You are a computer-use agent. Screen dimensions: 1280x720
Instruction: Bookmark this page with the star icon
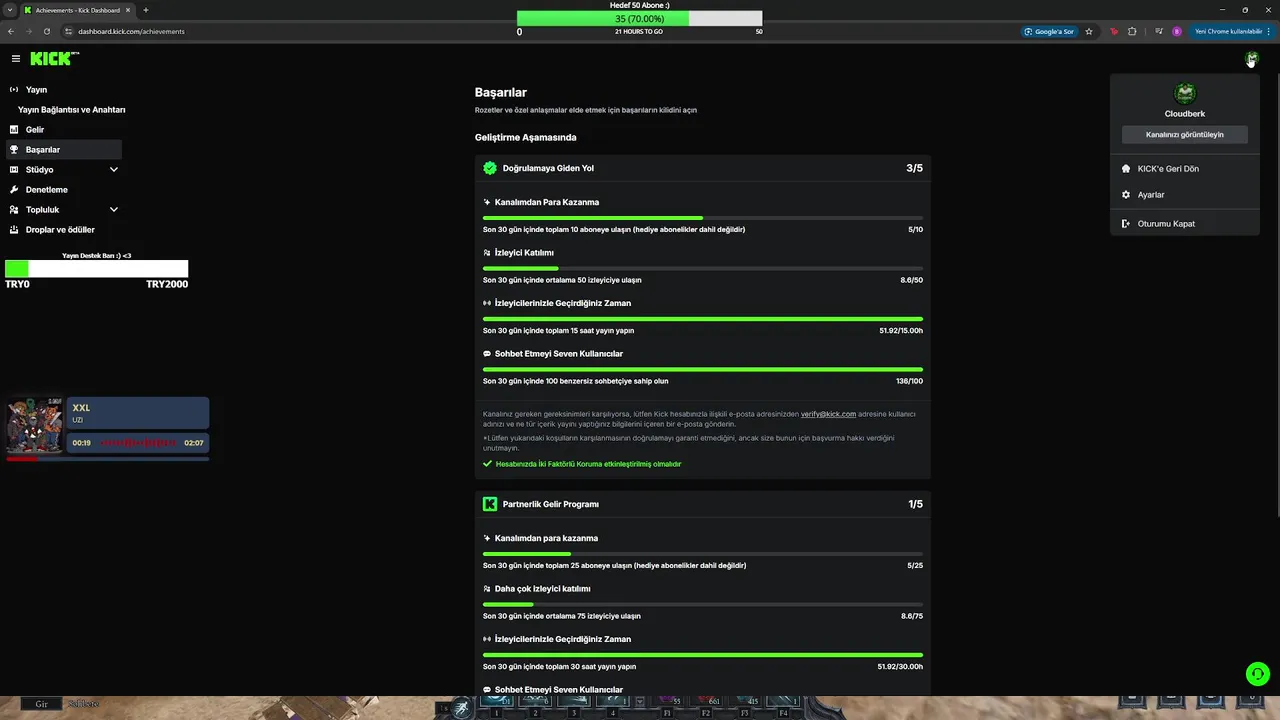(1089, 31)
